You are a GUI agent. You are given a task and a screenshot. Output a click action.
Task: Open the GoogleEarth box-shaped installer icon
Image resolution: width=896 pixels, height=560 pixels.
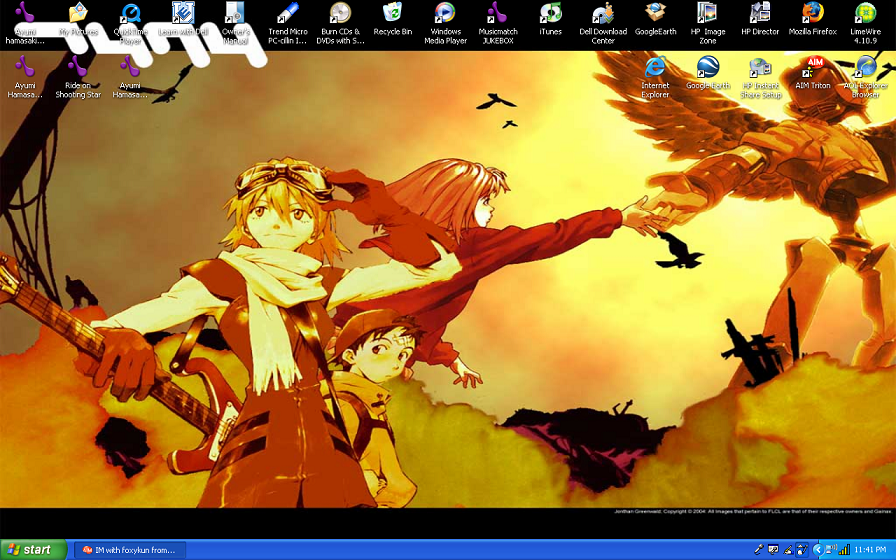pos(655,19)
